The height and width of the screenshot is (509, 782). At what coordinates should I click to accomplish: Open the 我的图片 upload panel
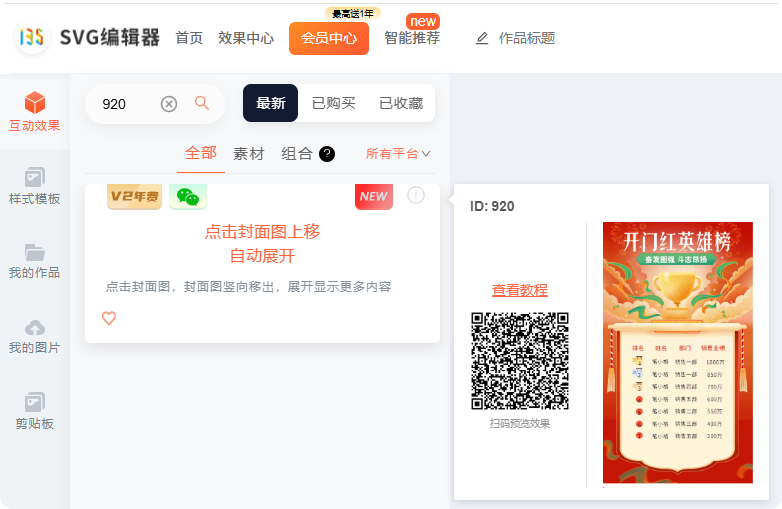[34, 337]
